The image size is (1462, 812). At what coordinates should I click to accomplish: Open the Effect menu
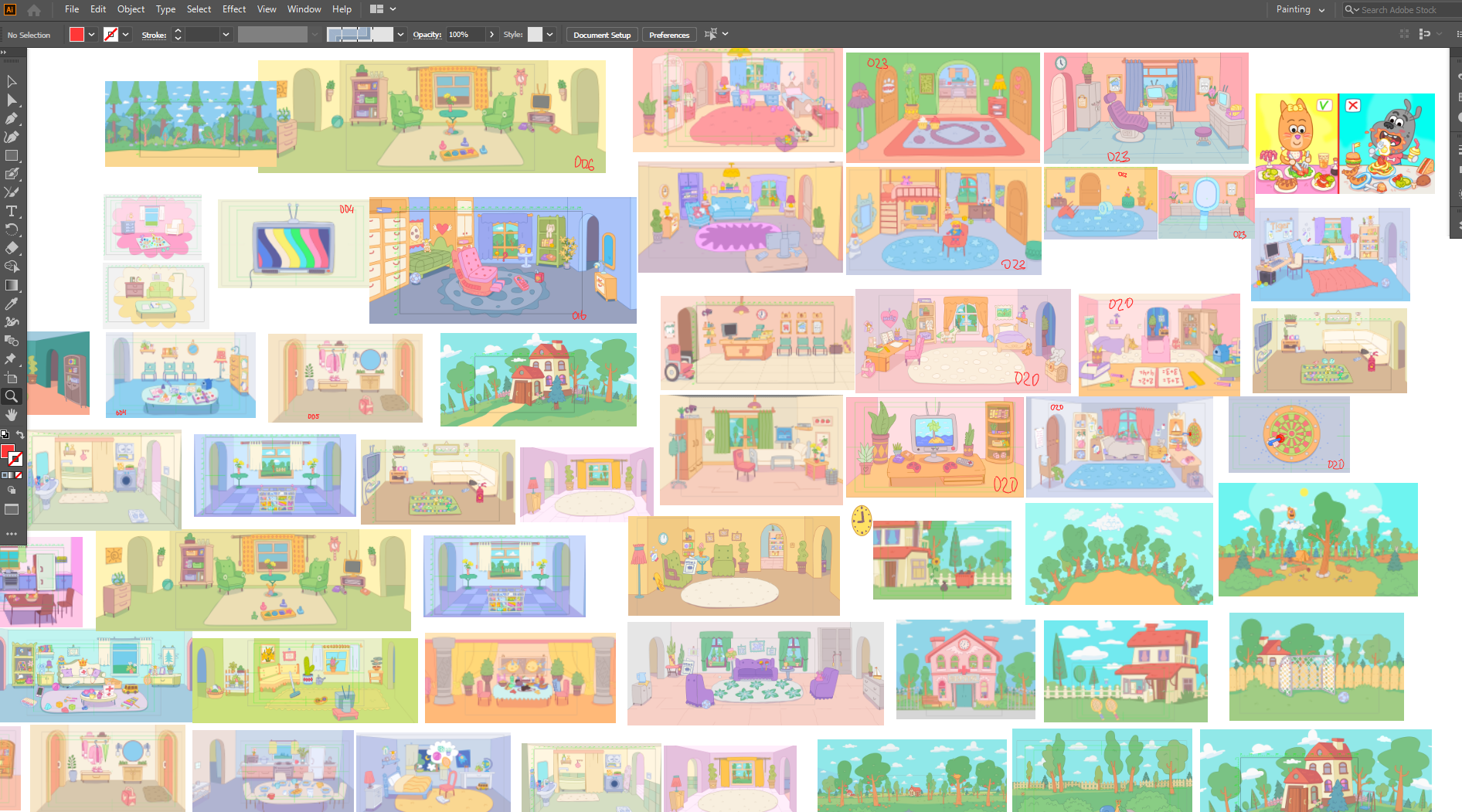tap(234, 9)
